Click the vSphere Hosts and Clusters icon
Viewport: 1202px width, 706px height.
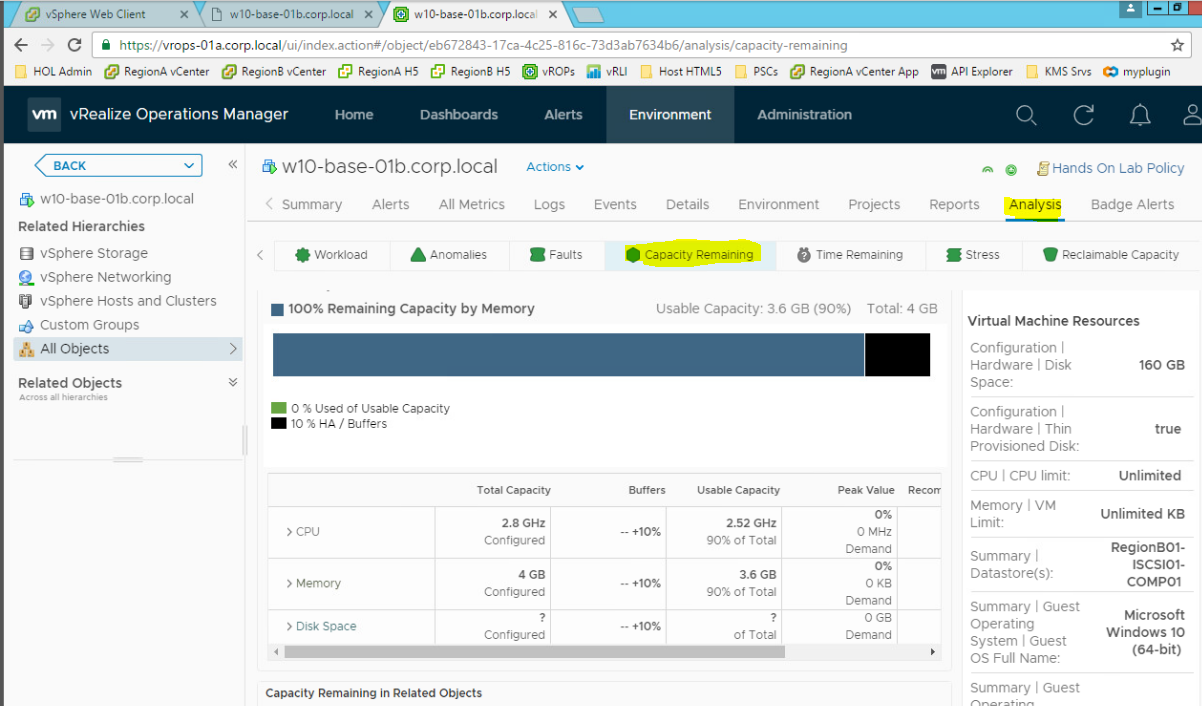(x=27, y=301)
